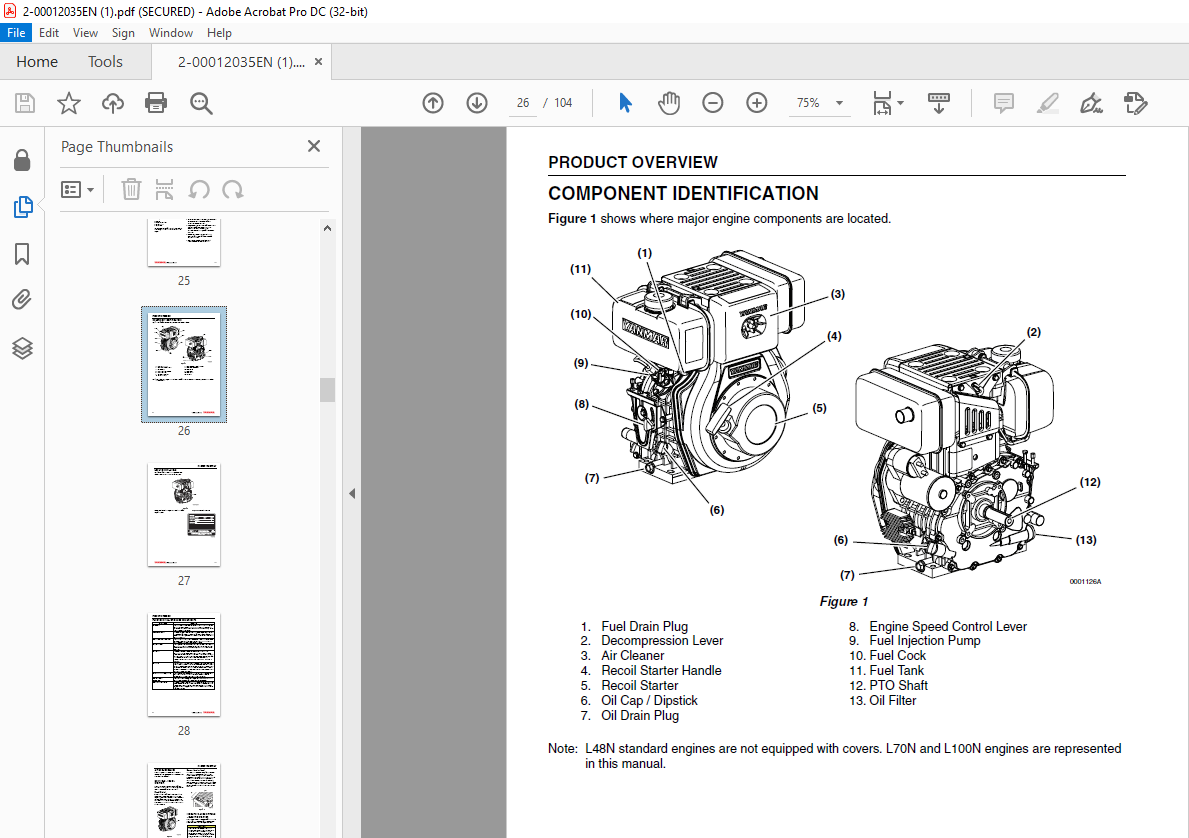Choose the Selection arrow tool
This screenshot has width=1189, height=838.
(x=625, y=103)
